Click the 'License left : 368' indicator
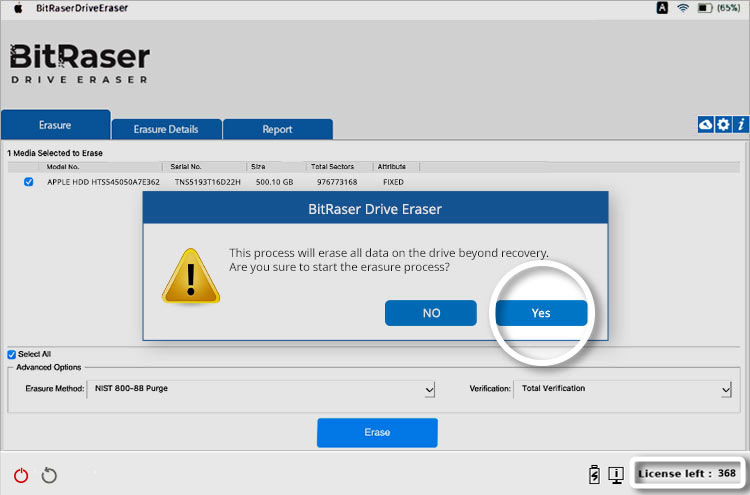 (687, 473)
